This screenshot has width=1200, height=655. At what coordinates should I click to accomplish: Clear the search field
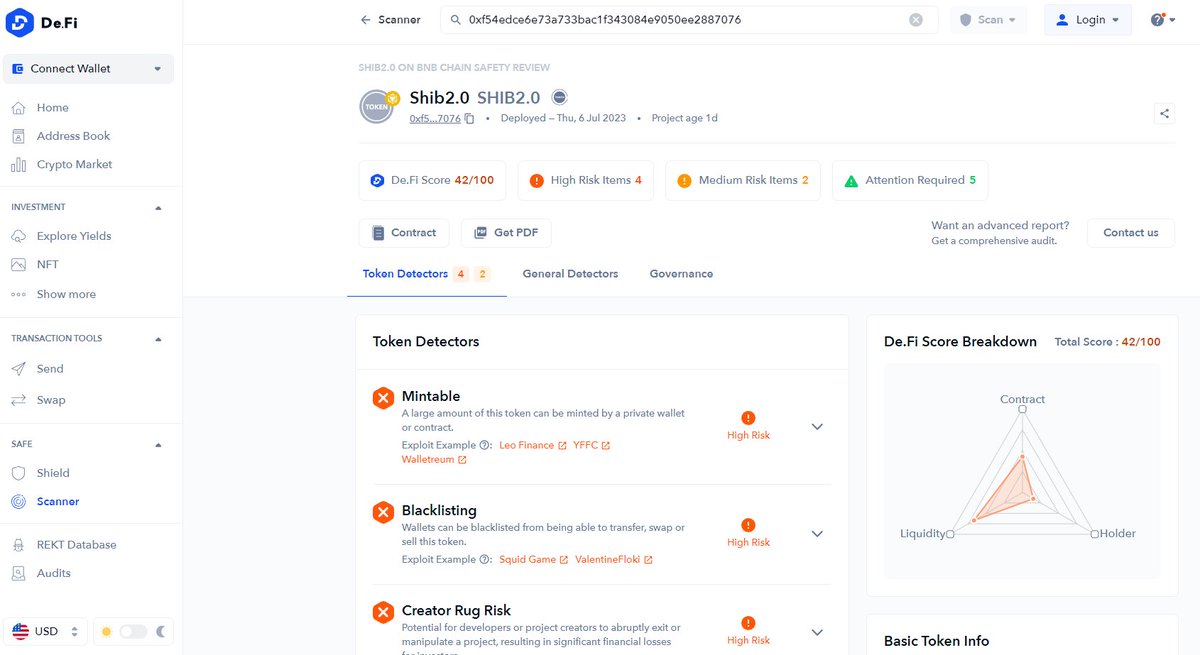click(916, 20)
